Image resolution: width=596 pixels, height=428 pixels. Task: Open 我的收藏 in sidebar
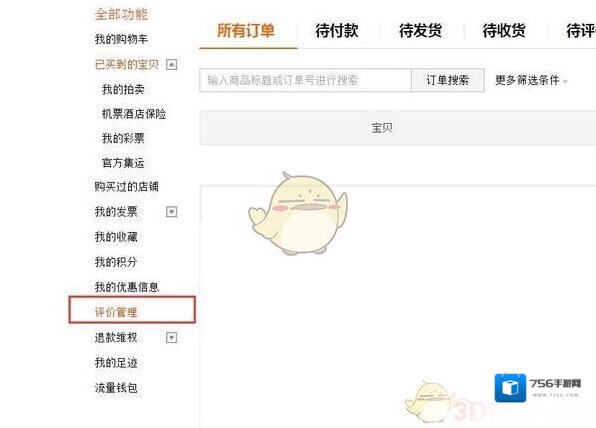tap(116, 237)
